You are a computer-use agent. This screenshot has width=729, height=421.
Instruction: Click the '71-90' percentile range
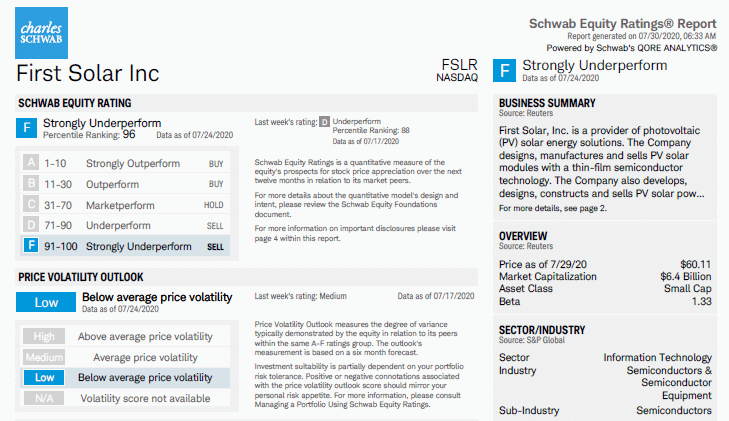pyautogui.click(x=58, y=225)
